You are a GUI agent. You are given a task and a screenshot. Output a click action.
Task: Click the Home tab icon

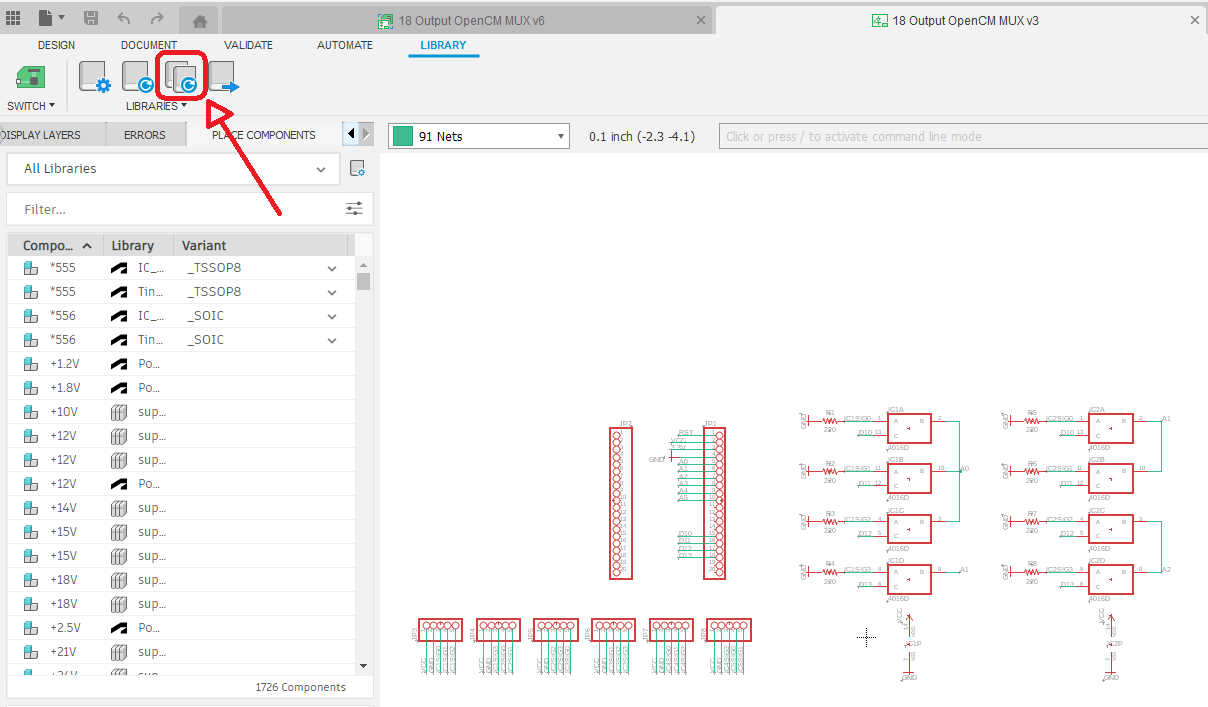coord(200,20)
